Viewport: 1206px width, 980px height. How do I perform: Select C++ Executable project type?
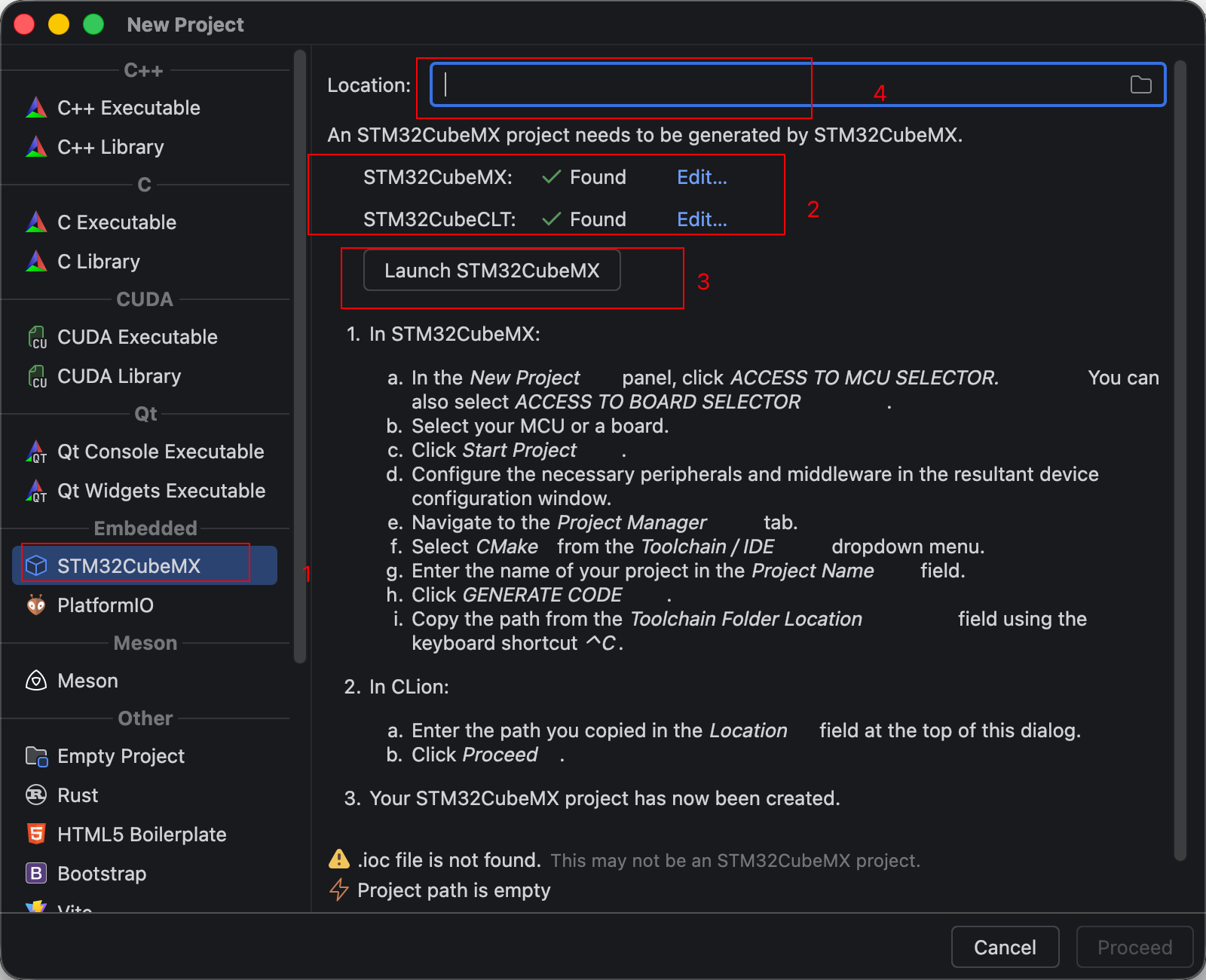pyautogui.click(x=145, y=108)
